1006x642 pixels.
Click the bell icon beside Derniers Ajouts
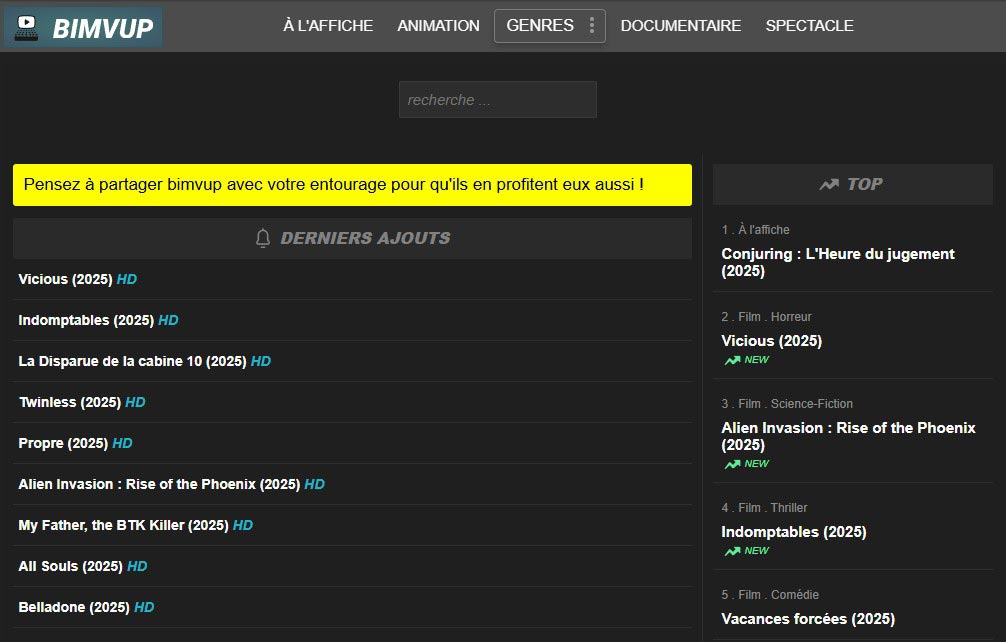coord(263,238)
